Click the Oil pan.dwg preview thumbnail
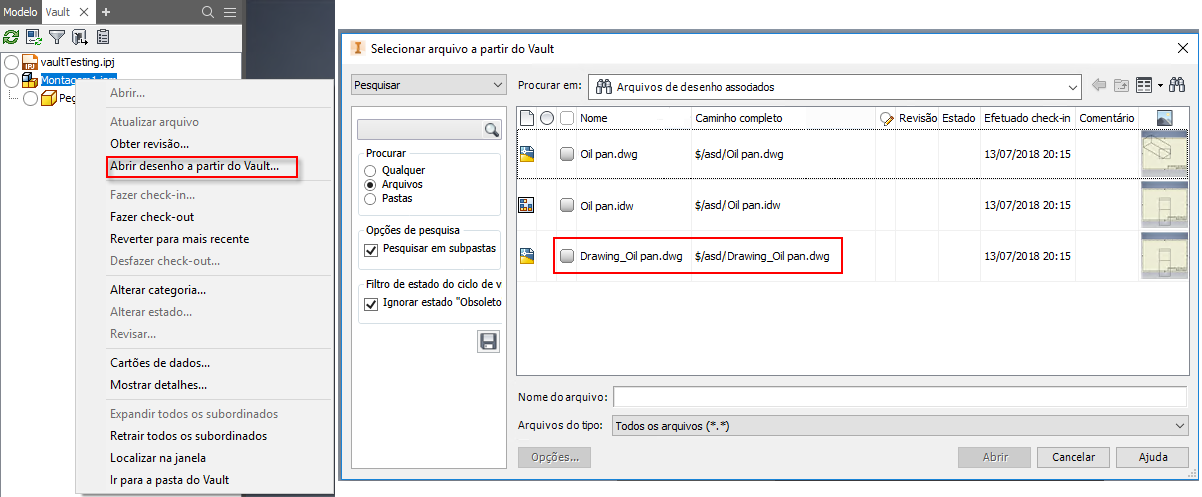This screenshot has height=497, width=1202. [1163, 154]
